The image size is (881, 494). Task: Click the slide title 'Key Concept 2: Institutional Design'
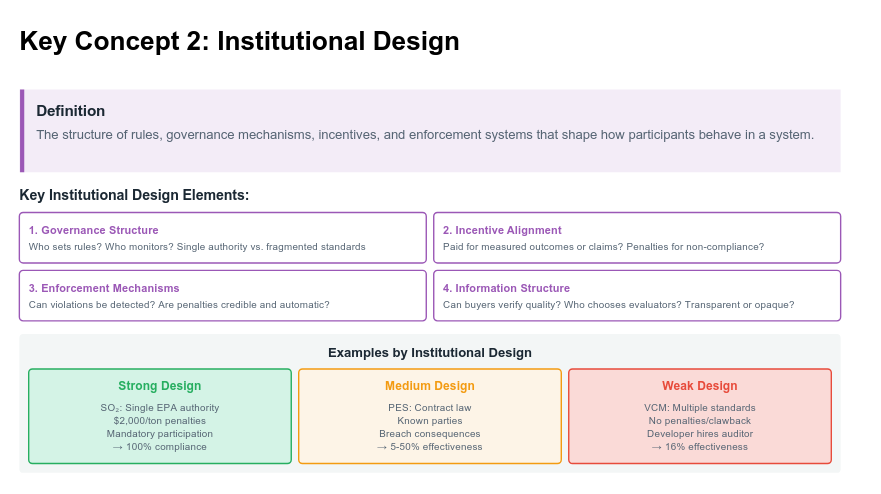pyautogui.click(x=239, y=41)
